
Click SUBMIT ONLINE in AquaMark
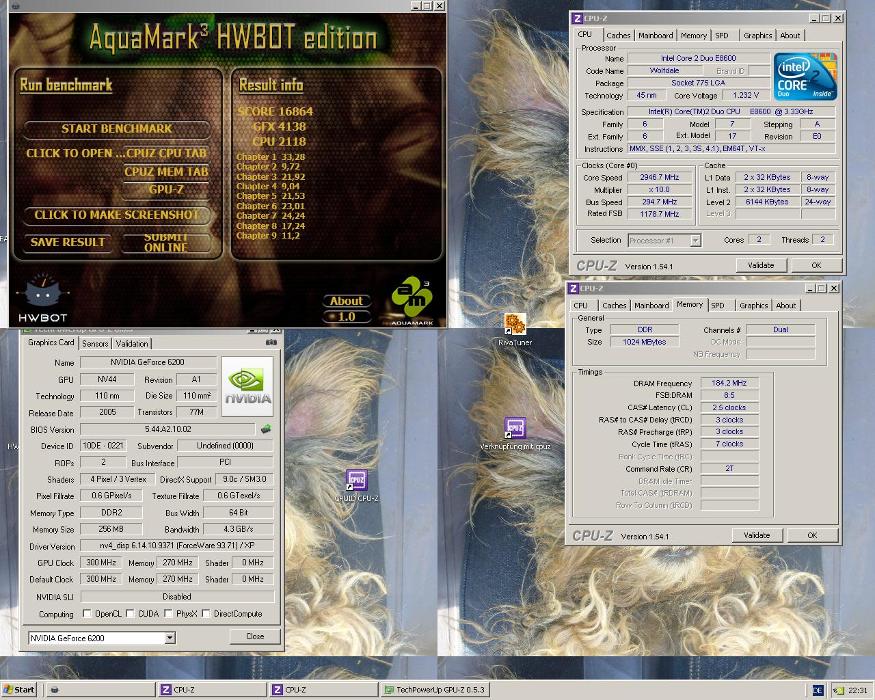pyautogui.click(x=166, y=242)
